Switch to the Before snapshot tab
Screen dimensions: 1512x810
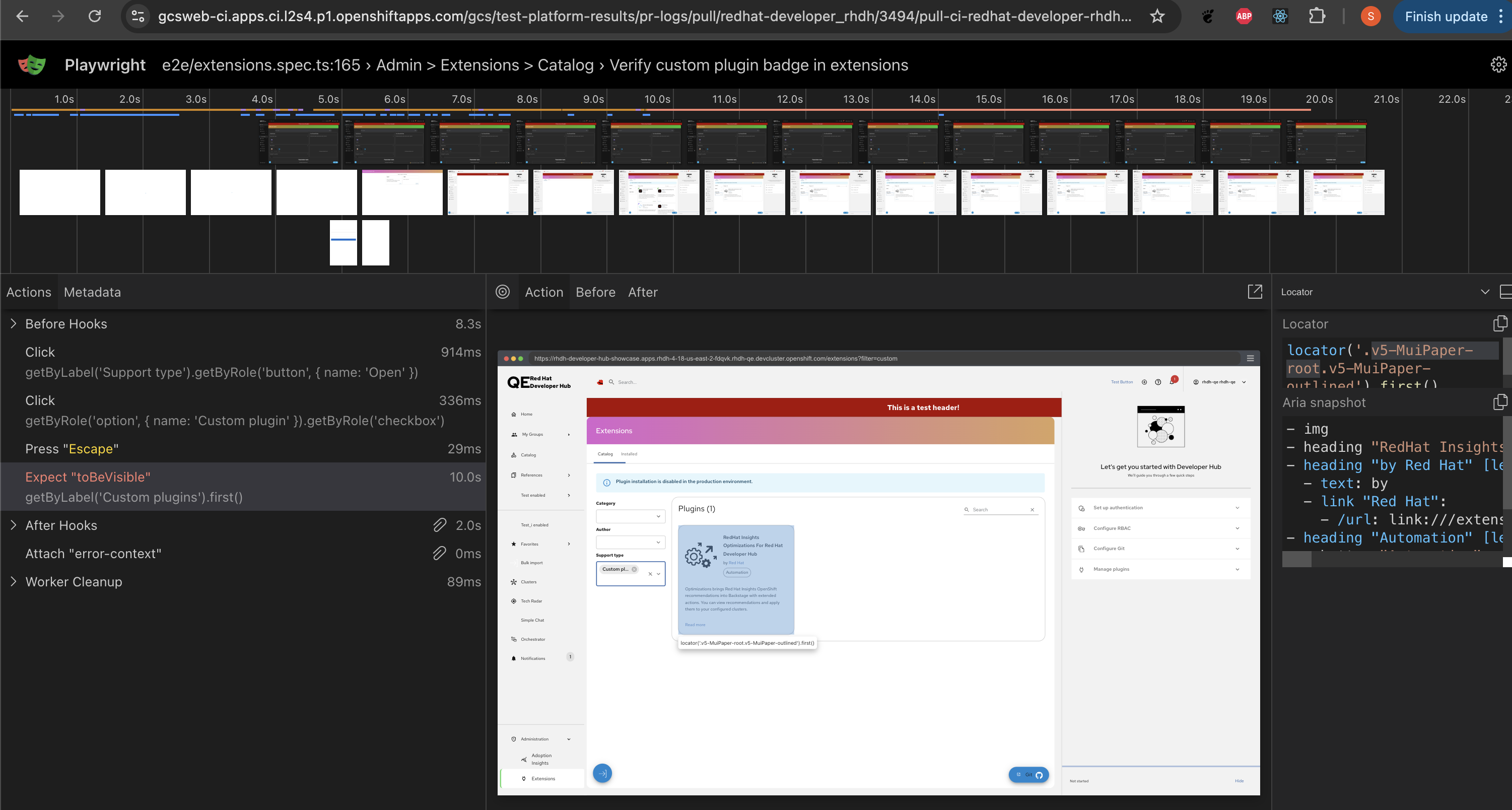[595, 292]
